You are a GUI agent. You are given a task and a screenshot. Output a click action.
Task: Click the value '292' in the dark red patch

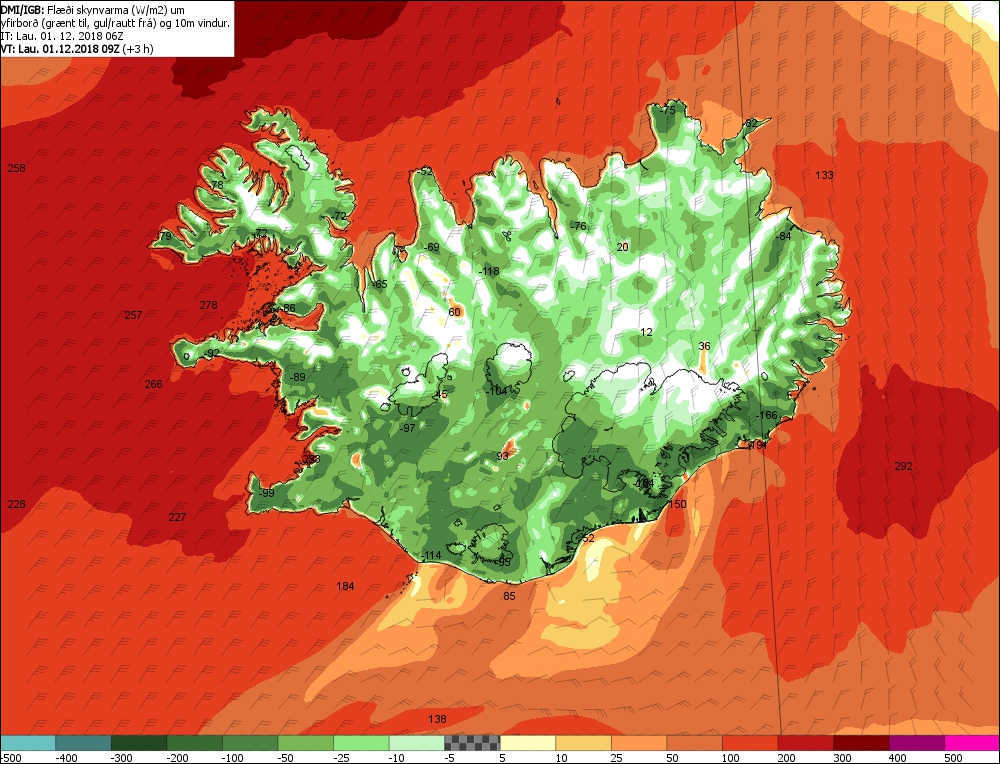(x=903, y=466)
